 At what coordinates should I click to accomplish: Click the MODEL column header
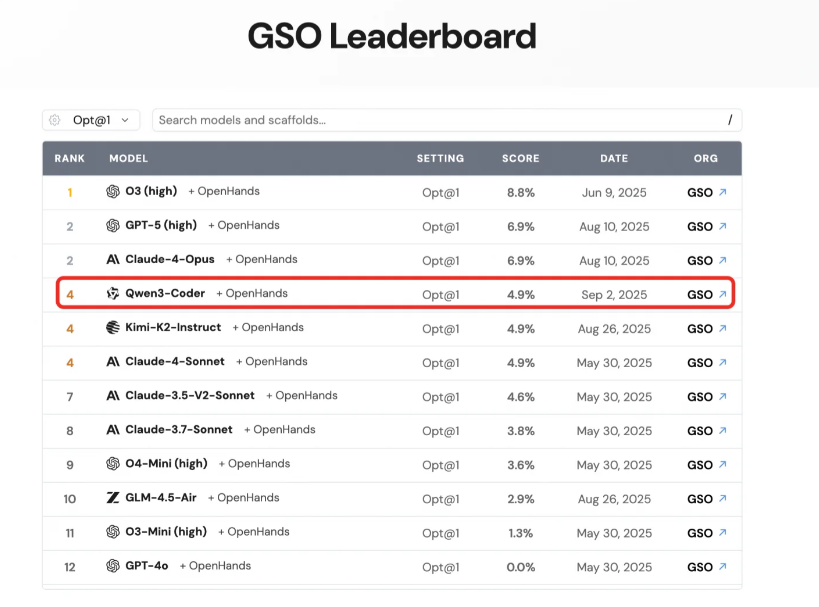click(128, 158)
